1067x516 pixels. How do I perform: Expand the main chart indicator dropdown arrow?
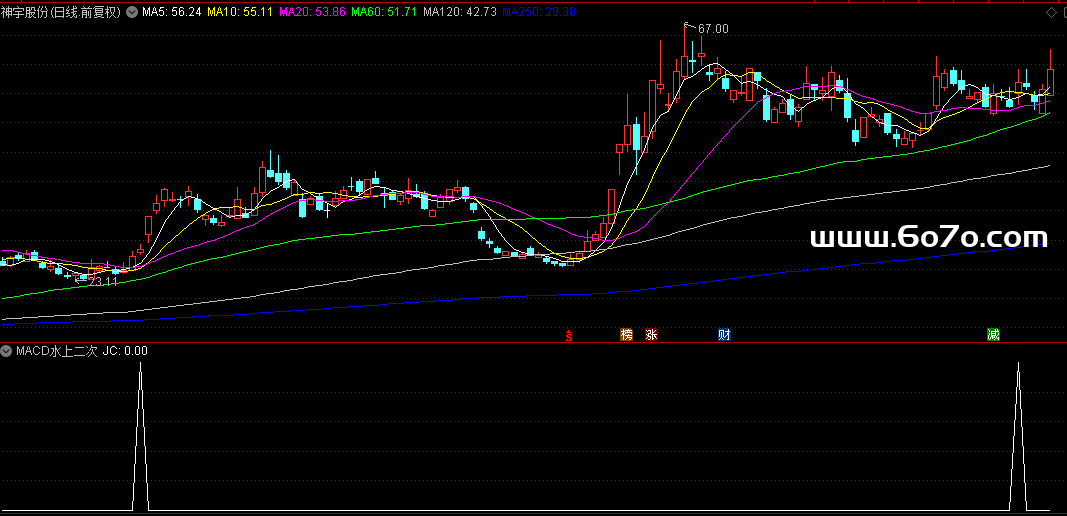132,13
